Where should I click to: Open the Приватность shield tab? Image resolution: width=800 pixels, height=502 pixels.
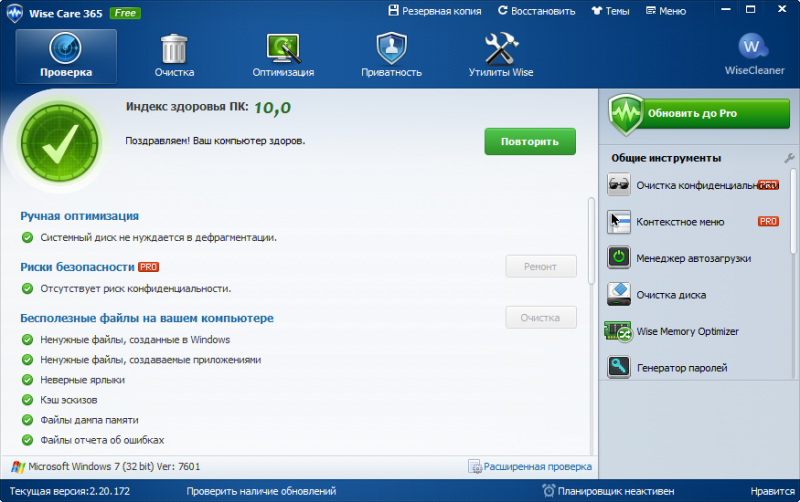(x=391, y=56)
